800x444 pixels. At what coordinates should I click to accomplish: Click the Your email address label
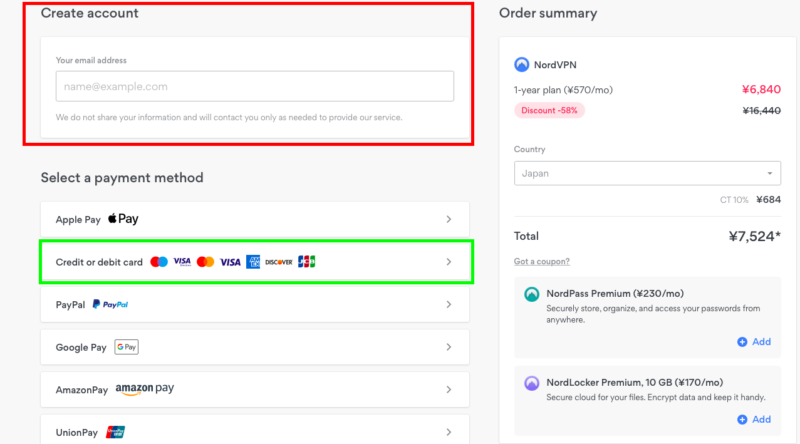[91, 60]
